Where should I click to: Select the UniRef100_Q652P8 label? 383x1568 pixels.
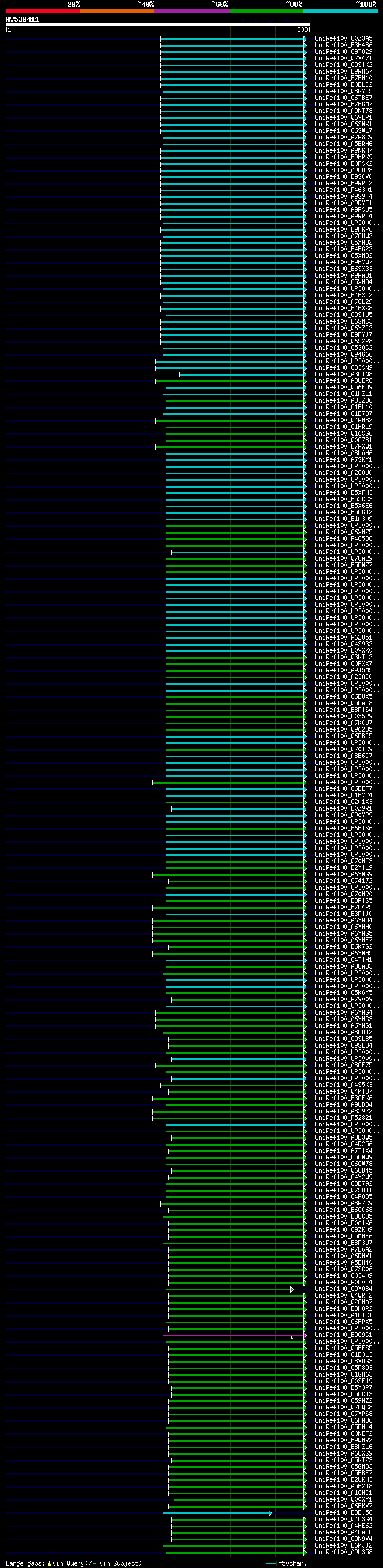coord(344,342)
